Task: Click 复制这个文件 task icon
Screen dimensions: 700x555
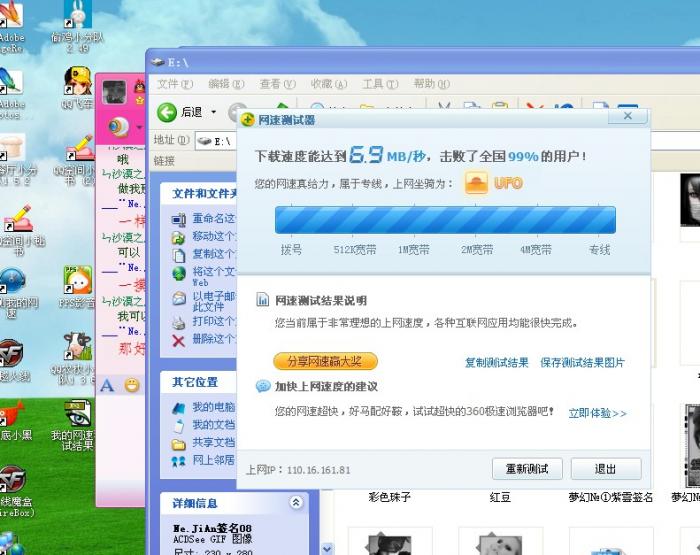Action: pos(179,255)
